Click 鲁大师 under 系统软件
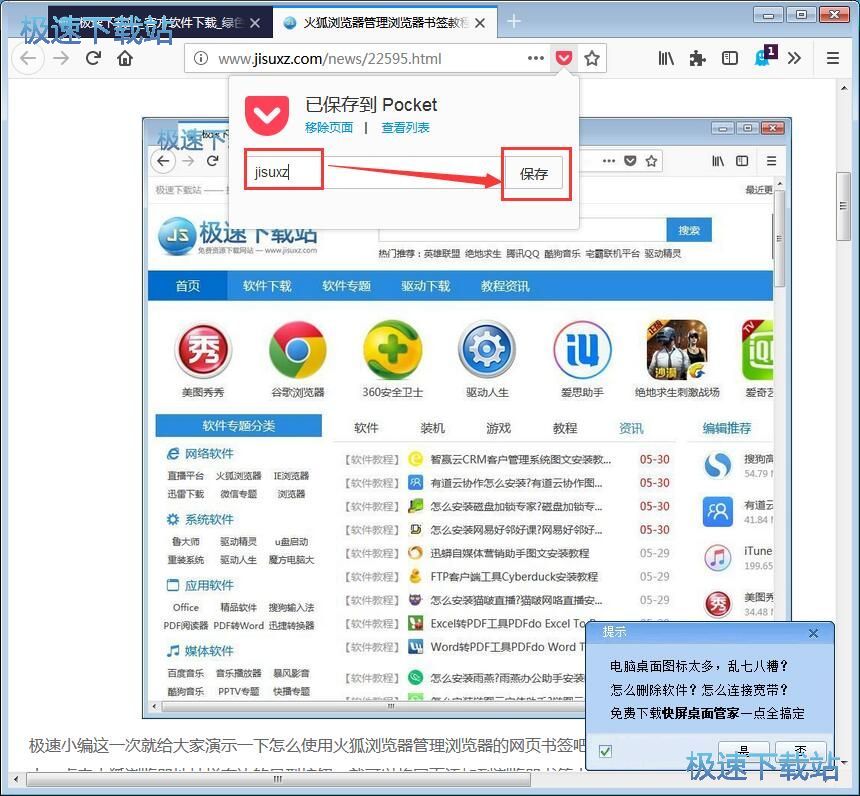 185,541
